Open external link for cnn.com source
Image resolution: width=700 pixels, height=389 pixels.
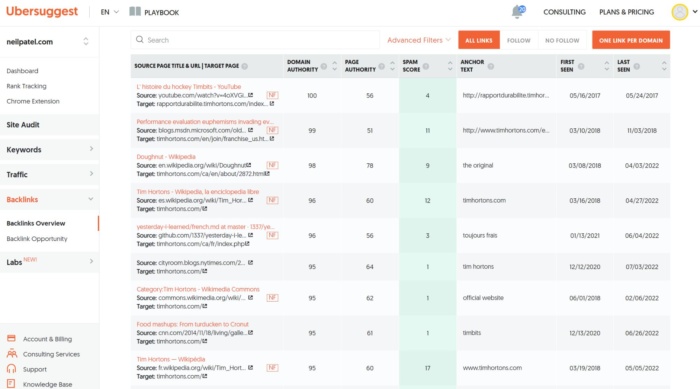[x=250, y=333]
